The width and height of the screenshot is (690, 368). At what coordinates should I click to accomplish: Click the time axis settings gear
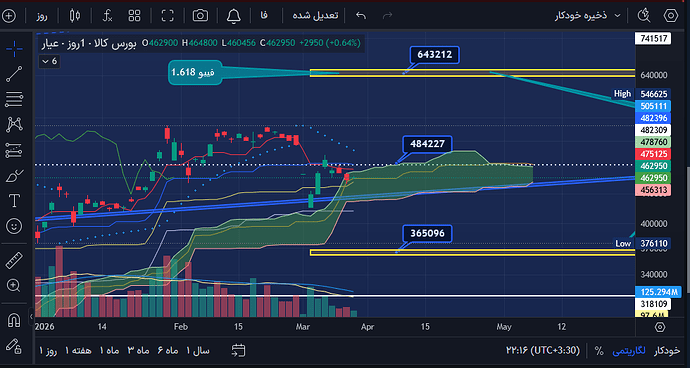click(660, 327)
